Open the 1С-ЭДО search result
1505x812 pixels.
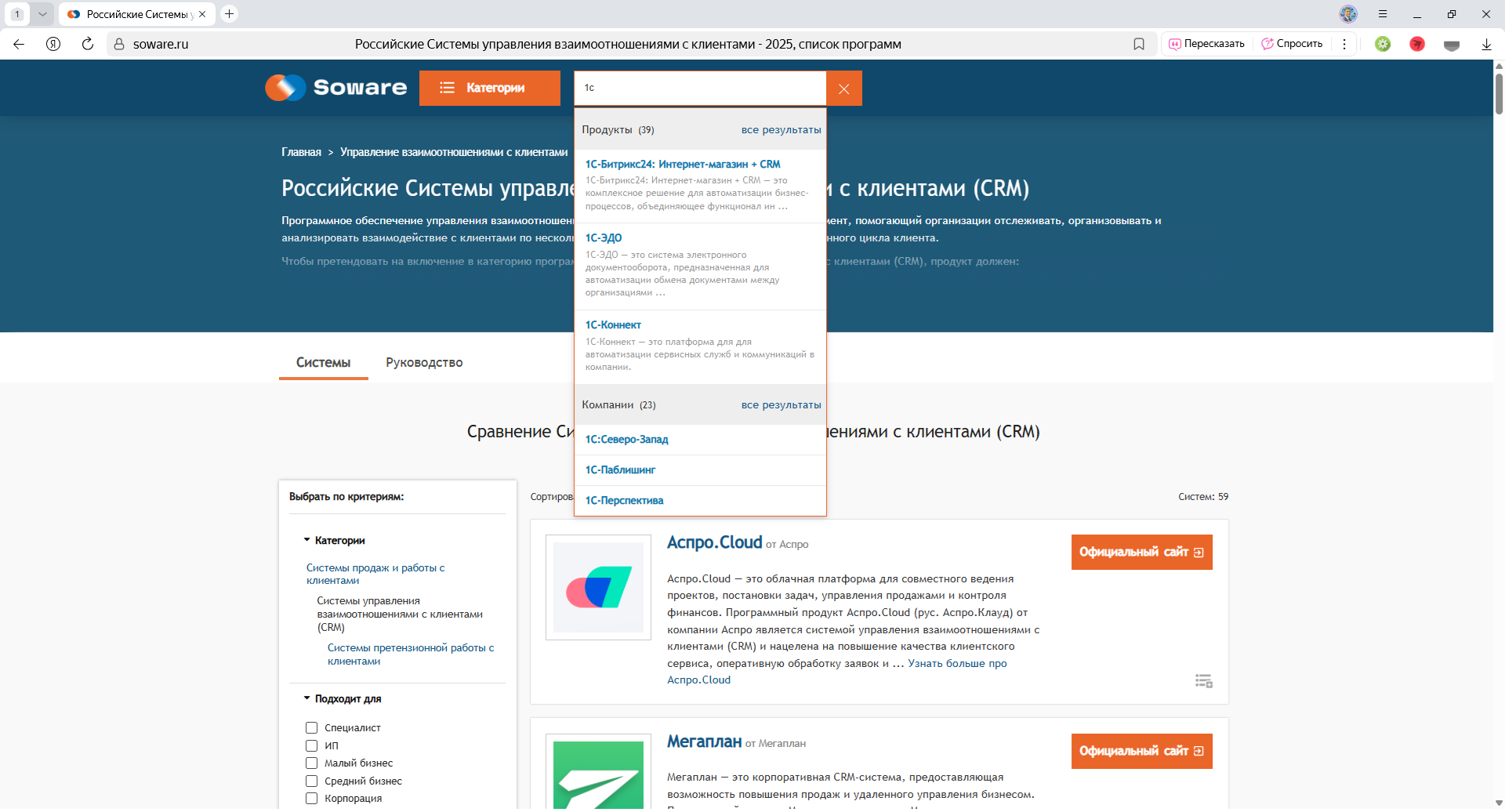tap(604, 238)
